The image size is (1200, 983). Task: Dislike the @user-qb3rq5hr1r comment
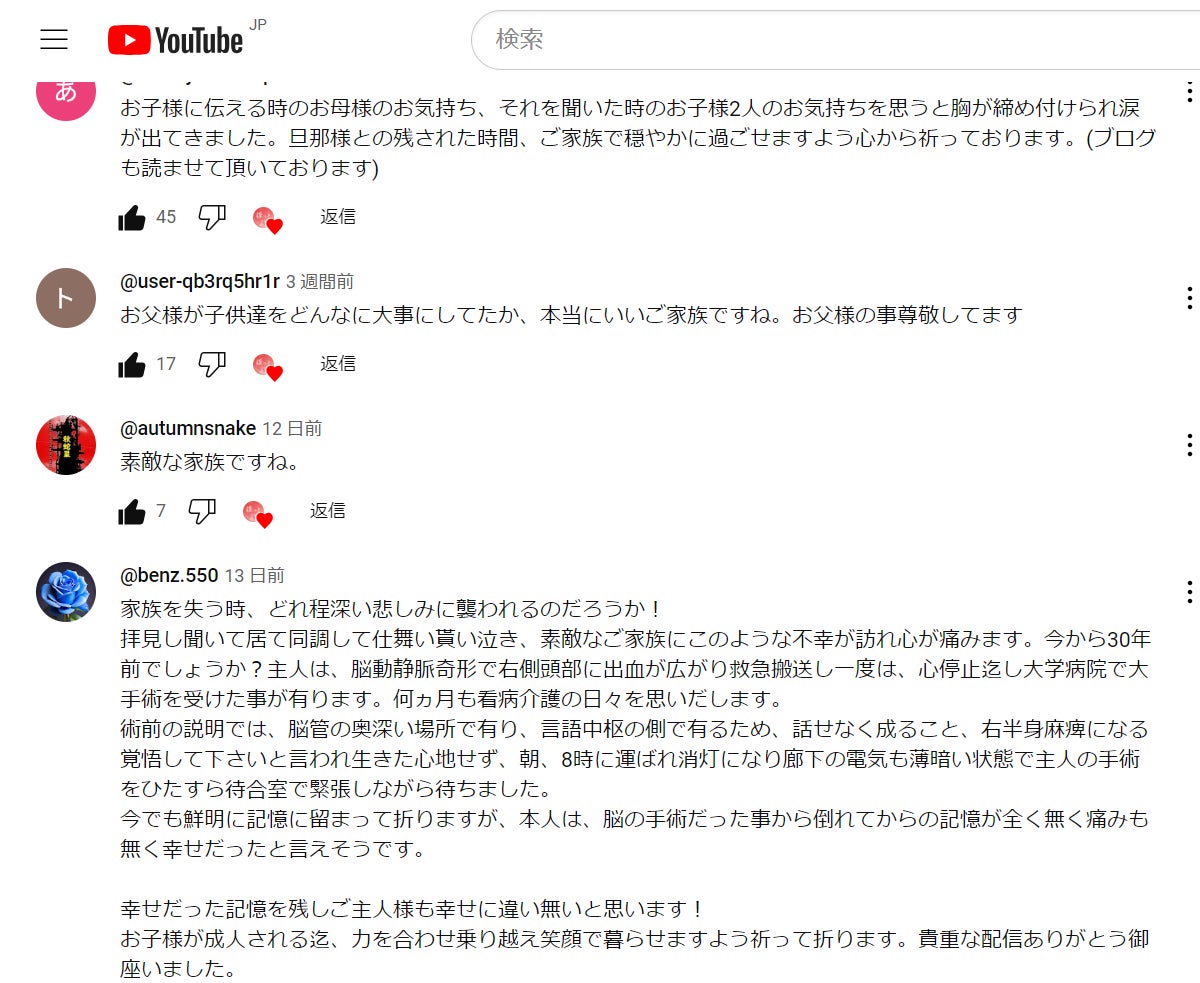coord(212,364)
